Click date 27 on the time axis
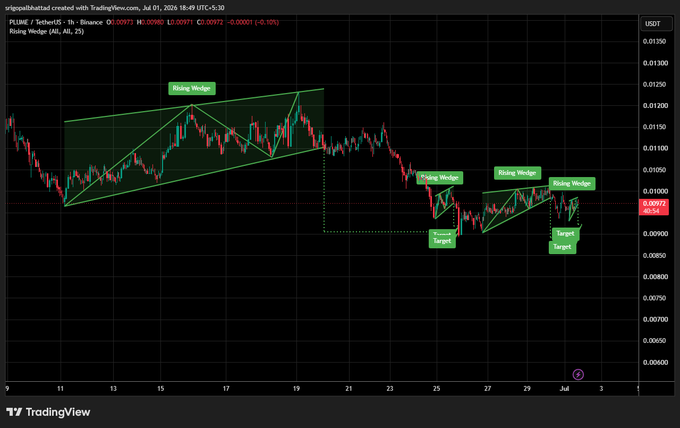Screen dimensions: 680x428 point(487,389)
